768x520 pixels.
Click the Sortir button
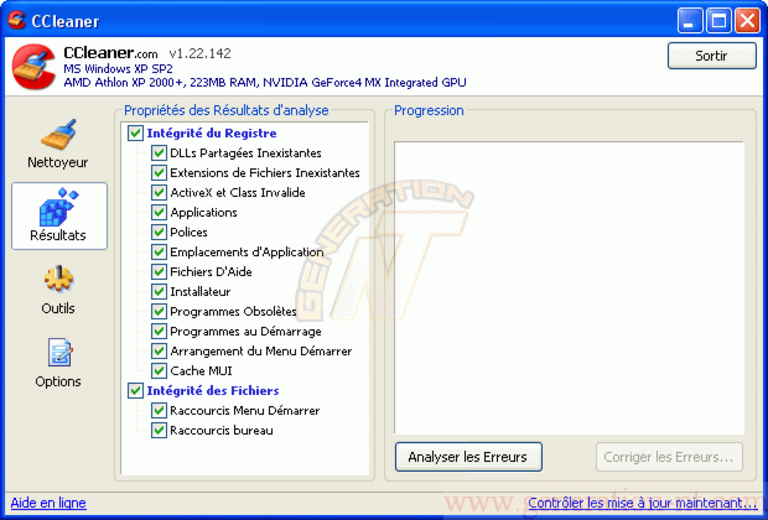tap(712, 56)
